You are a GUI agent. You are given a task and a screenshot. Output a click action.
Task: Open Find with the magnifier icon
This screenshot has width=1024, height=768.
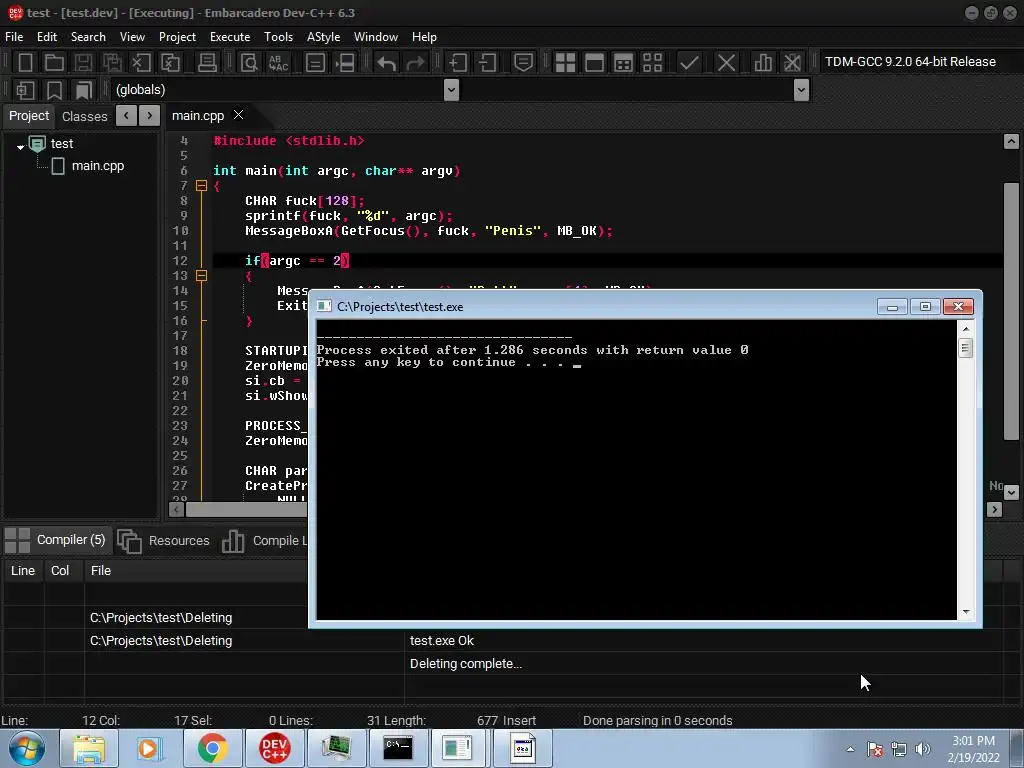pos(249,63)
